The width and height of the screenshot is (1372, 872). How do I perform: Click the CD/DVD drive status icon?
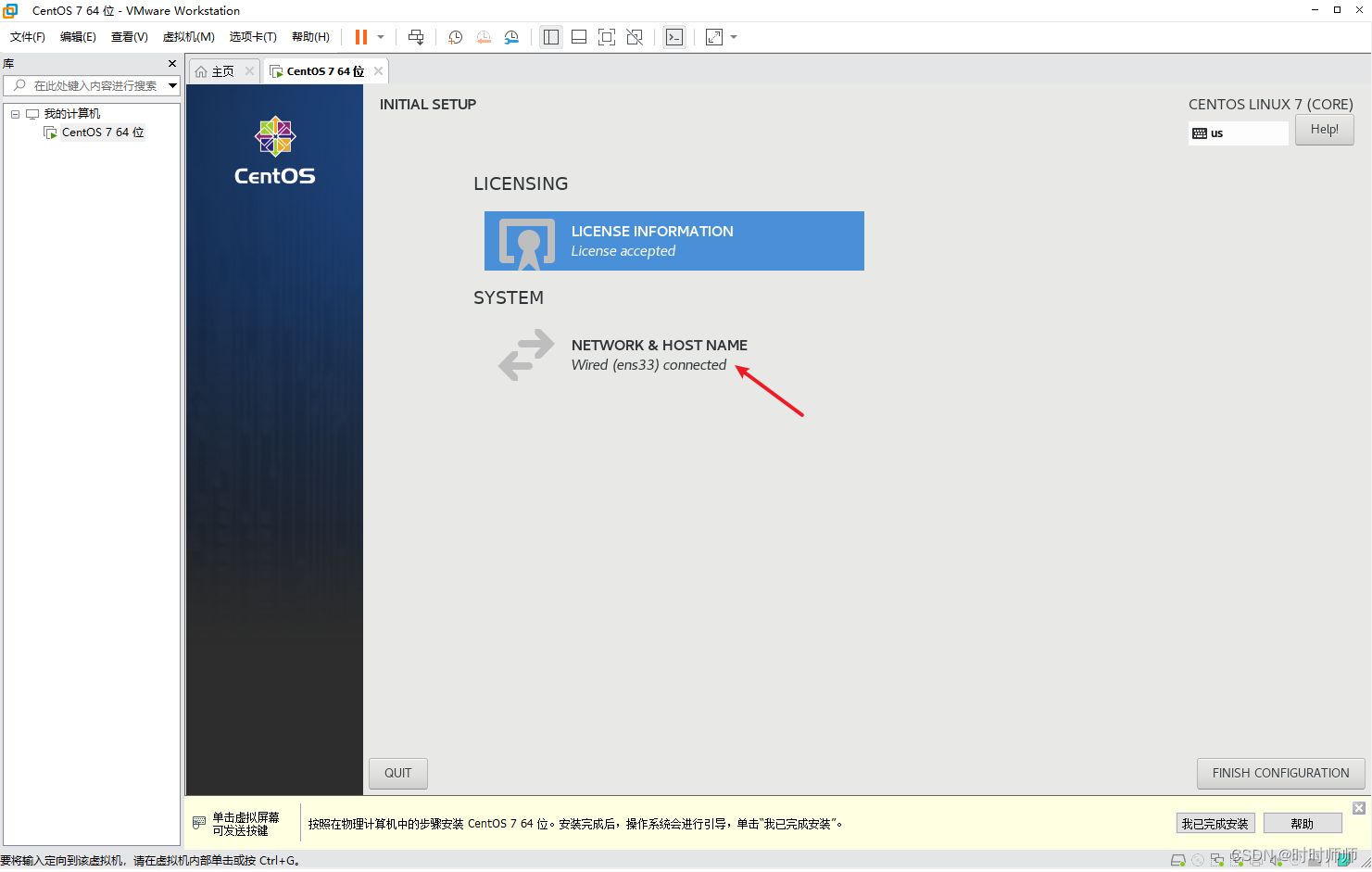[1198, 861]
